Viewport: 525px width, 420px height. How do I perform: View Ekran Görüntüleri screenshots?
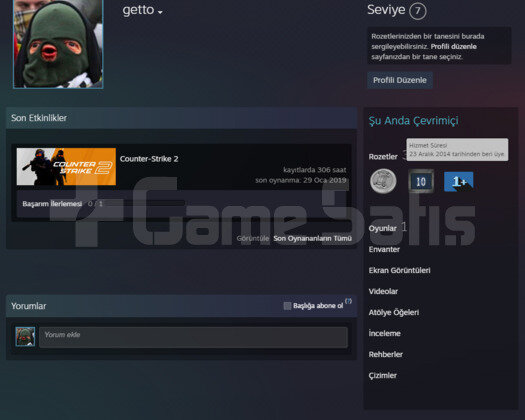[x=399, y=270]
